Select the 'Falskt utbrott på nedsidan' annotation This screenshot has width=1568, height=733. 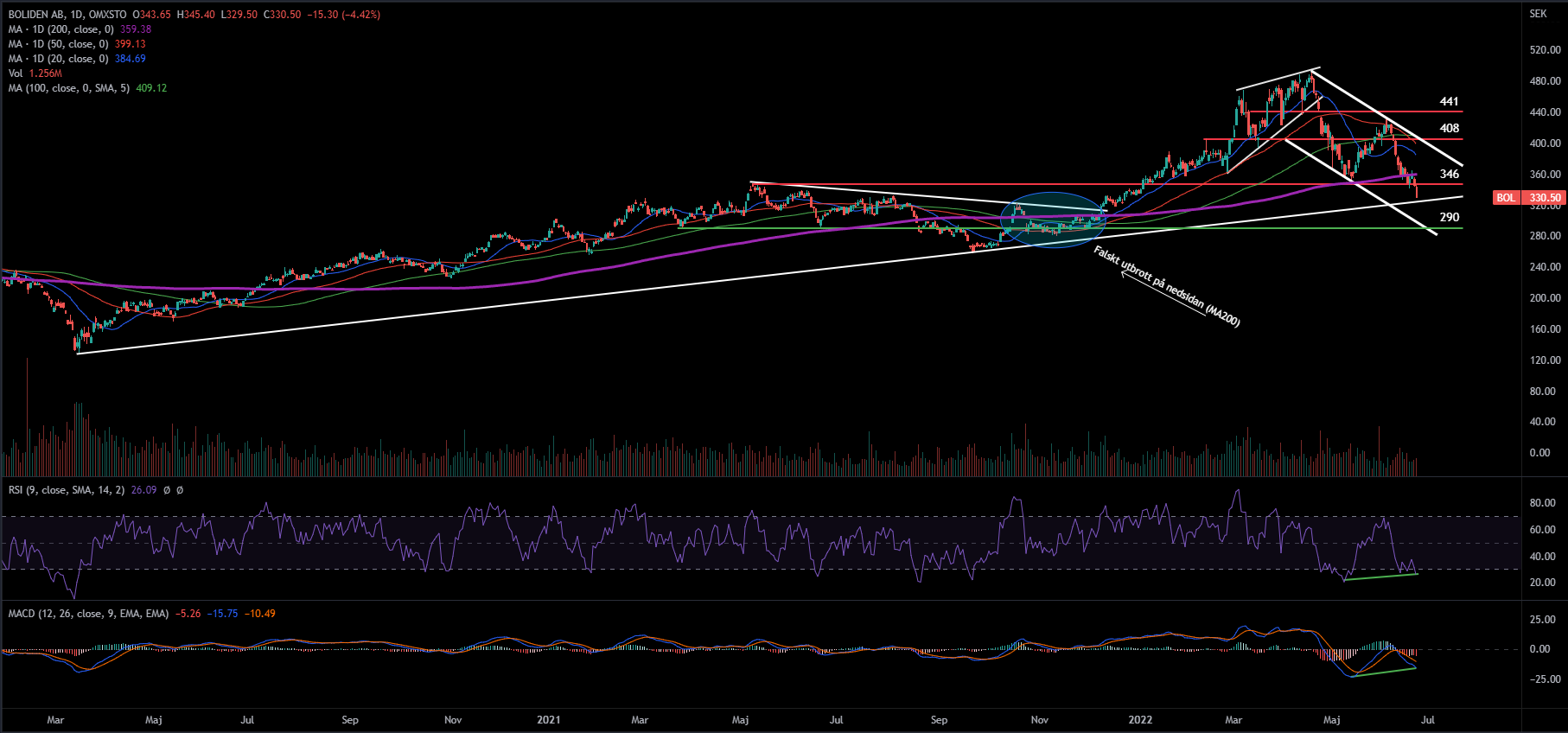[x=1167, y=286]
